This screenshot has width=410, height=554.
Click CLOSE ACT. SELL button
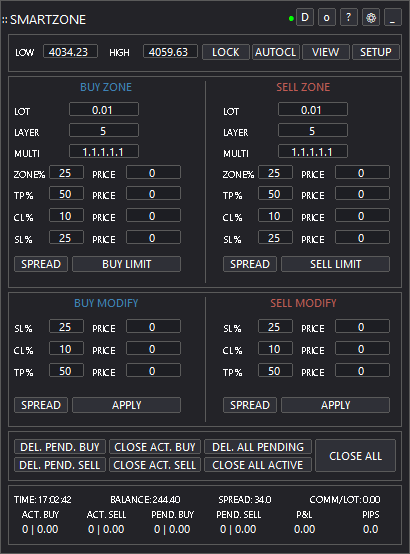155,465
